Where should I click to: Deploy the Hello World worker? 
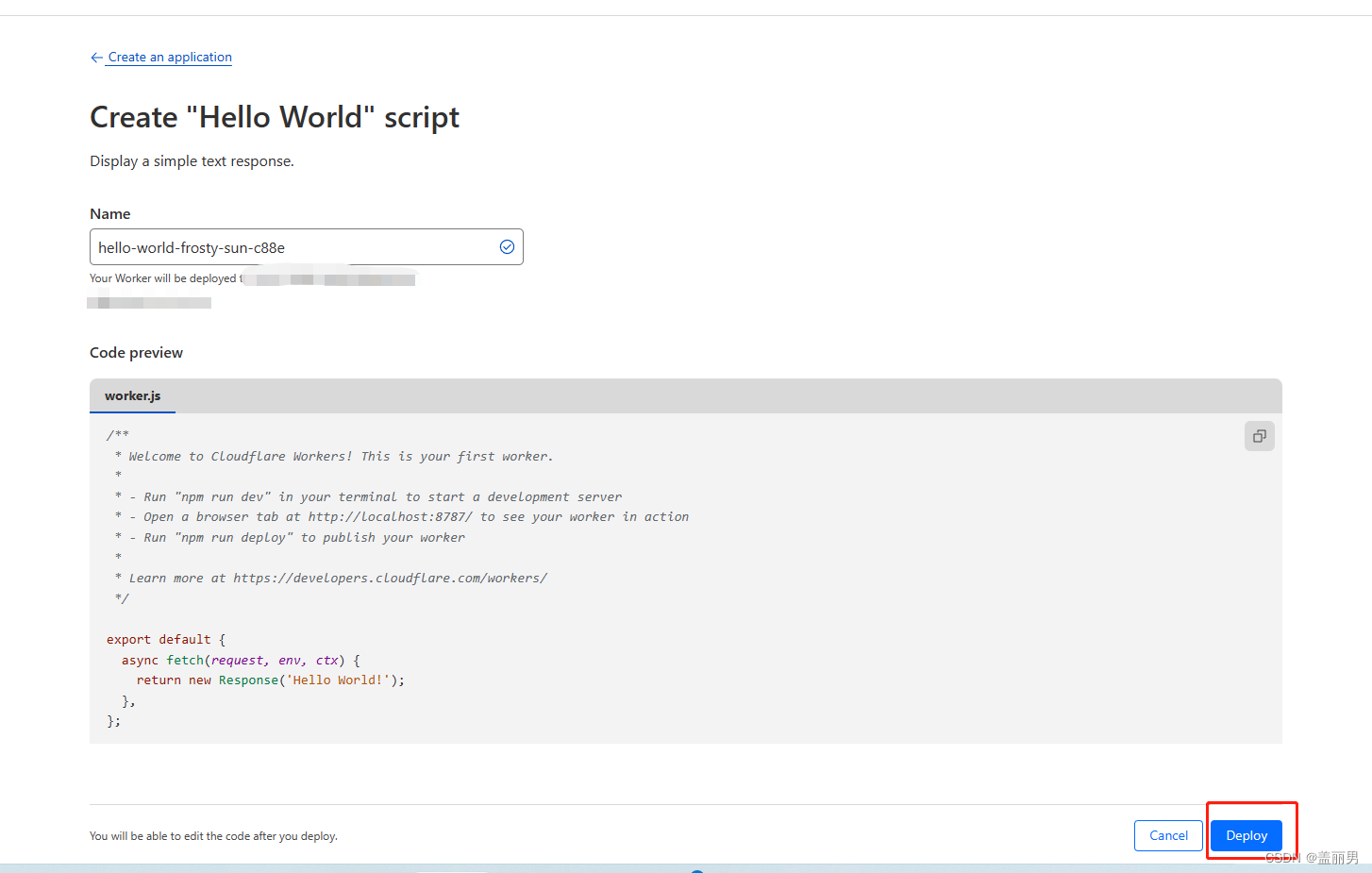(1247, 835)
